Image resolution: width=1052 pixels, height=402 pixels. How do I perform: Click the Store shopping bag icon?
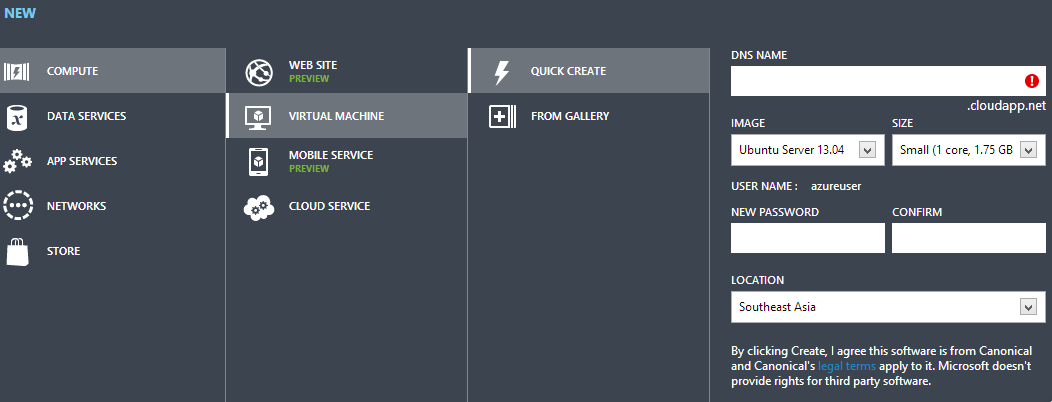(17, 251)
